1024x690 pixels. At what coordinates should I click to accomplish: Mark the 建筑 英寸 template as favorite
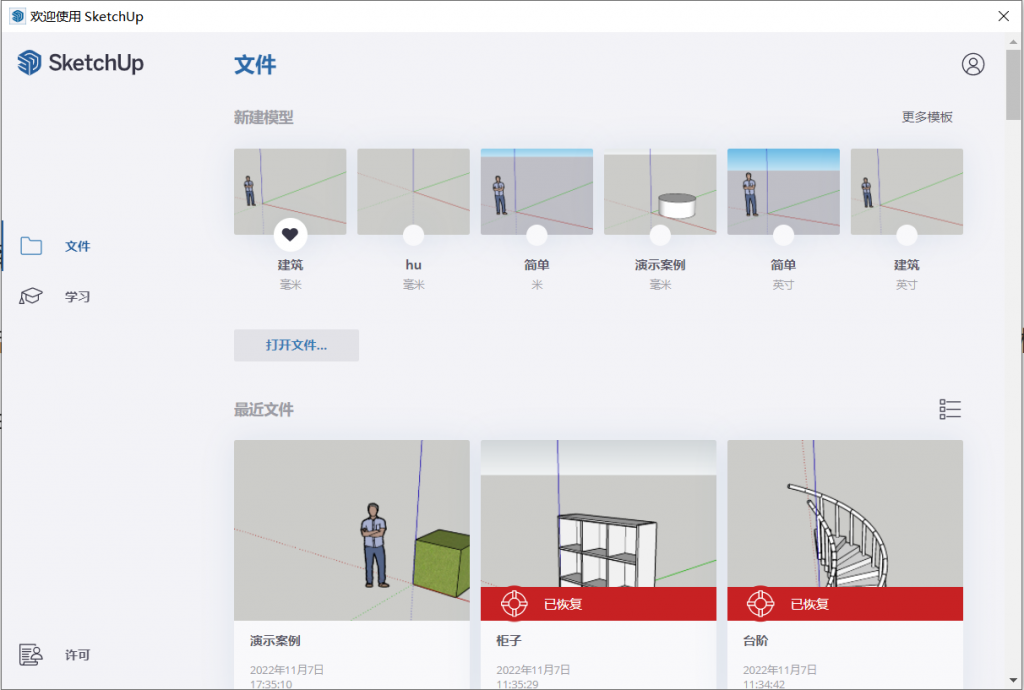point(906,235)
